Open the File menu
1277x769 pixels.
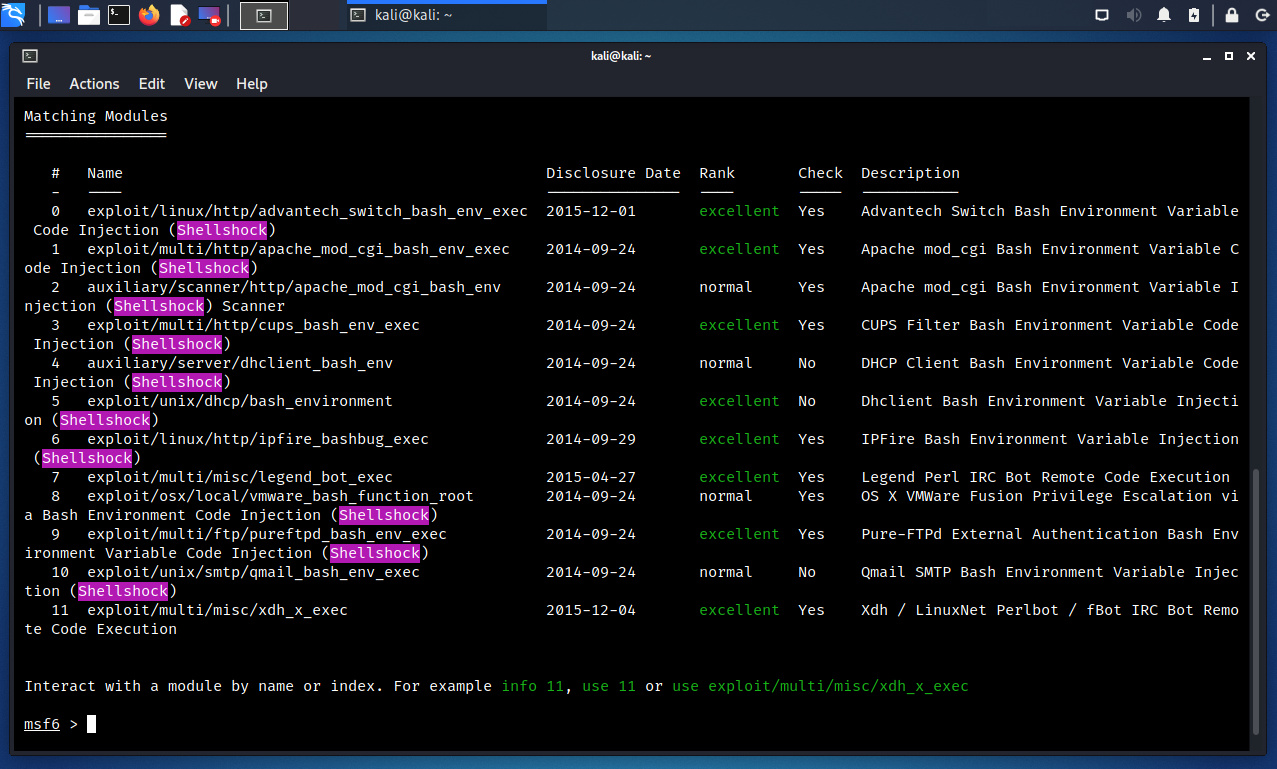[38, 84]
